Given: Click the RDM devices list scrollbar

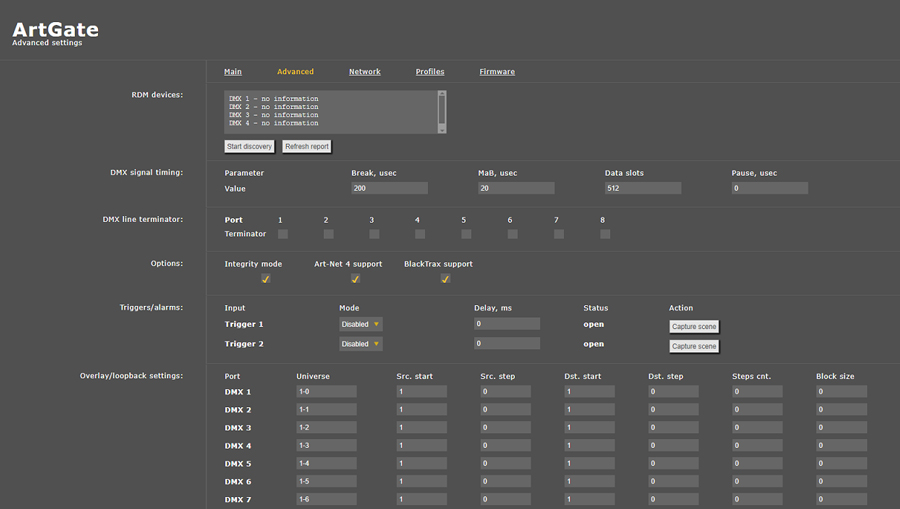Looking at the screenshot, I should pyautogui.click(x=442, y=112).
